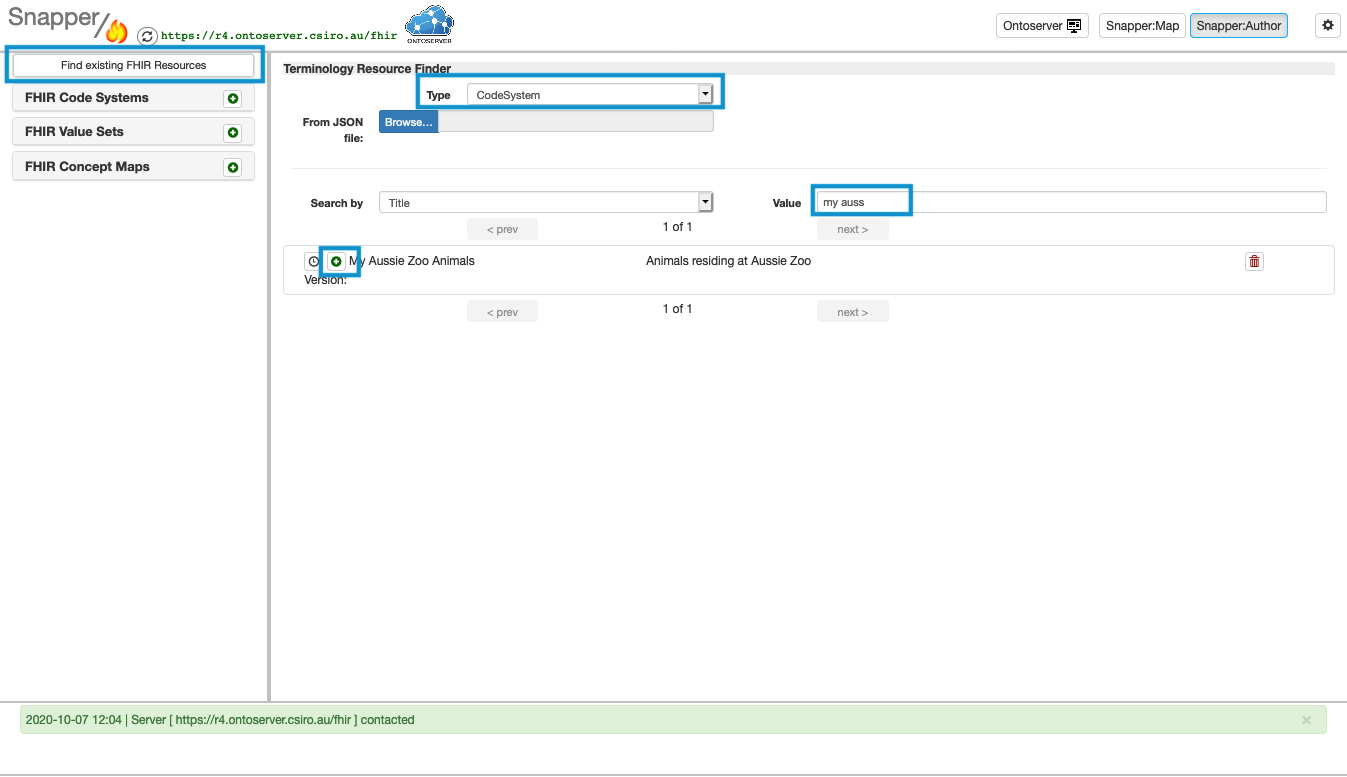Focus the Value search field

(1071, 202)
